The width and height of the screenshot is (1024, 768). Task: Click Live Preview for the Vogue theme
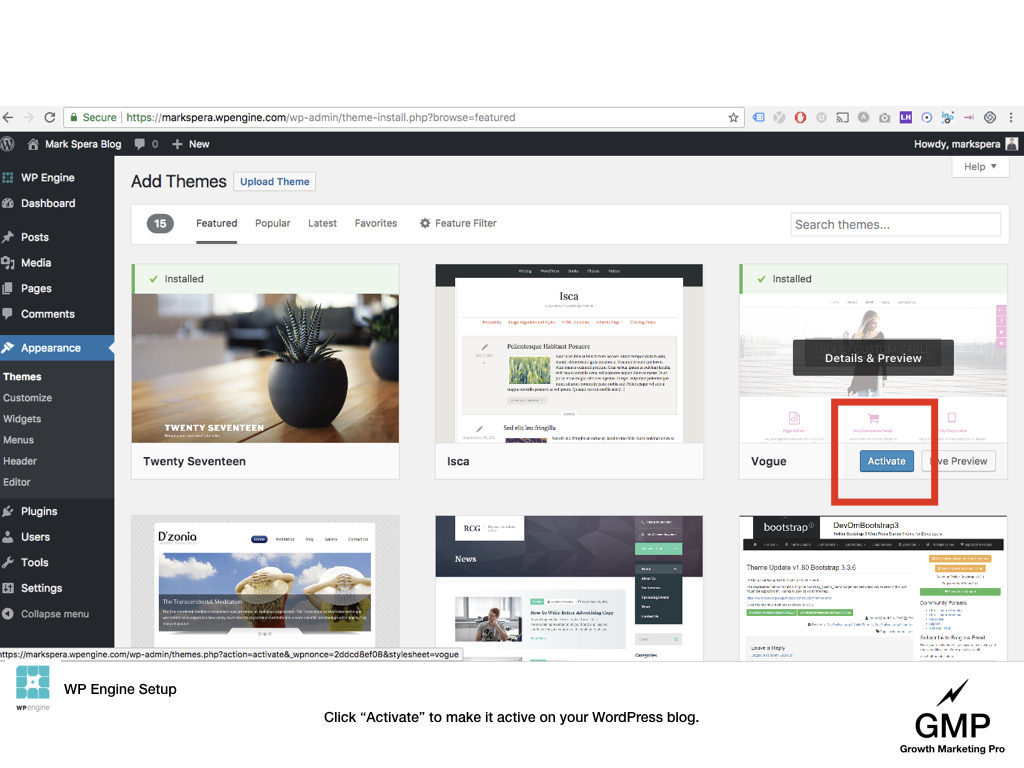(959, 461)
